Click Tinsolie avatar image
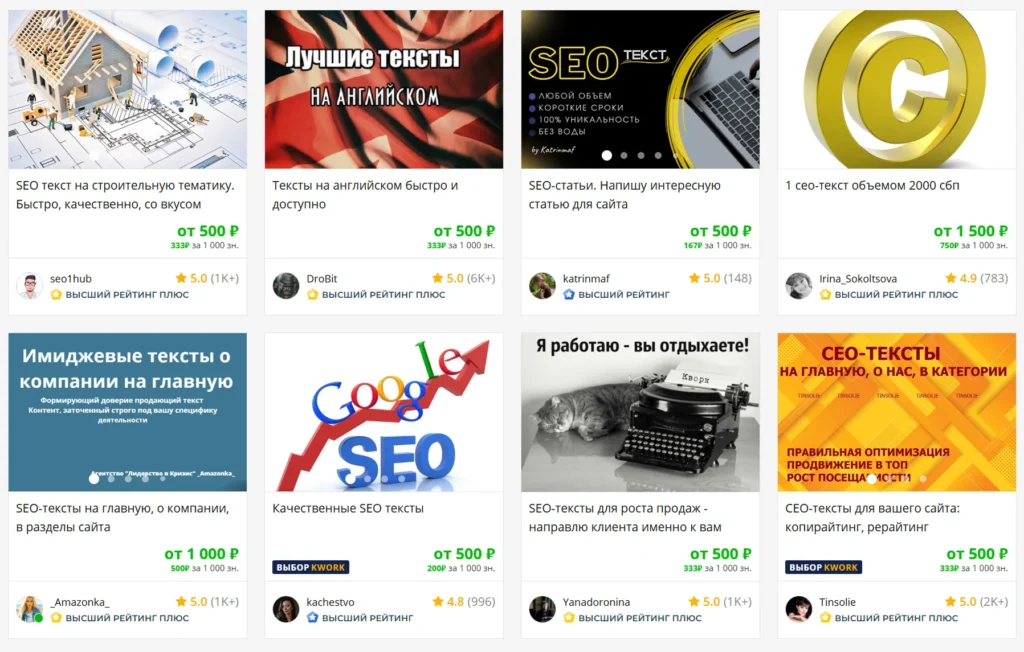This screenshot has width=1024, height=652. (x=798, y=609)
